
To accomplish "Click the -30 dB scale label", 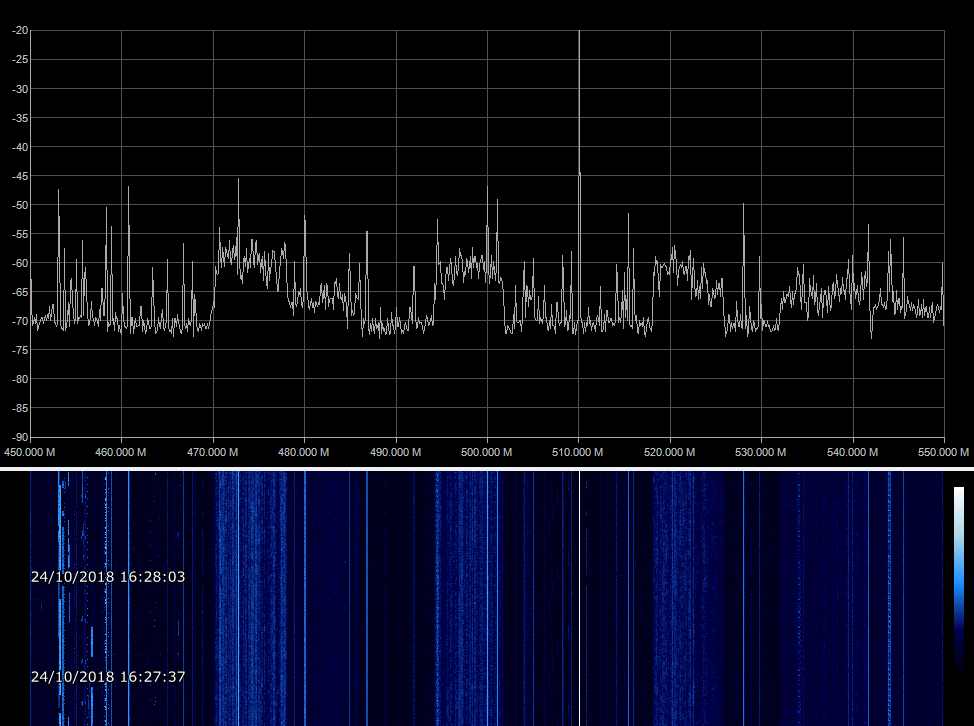I will pos(20,89).
